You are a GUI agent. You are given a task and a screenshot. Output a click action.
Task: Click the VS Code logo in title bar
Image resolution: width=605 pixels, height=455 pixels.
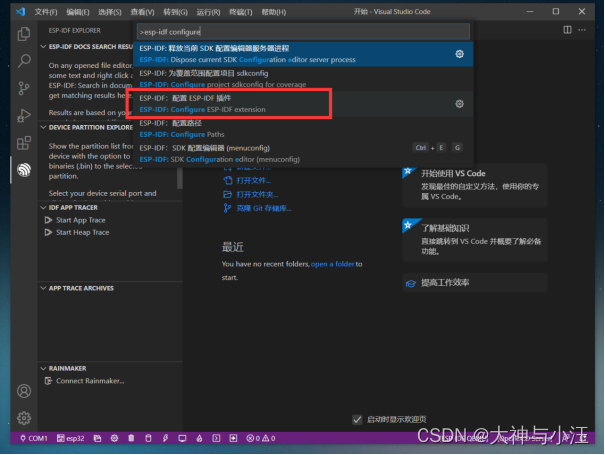click(20, 12)
